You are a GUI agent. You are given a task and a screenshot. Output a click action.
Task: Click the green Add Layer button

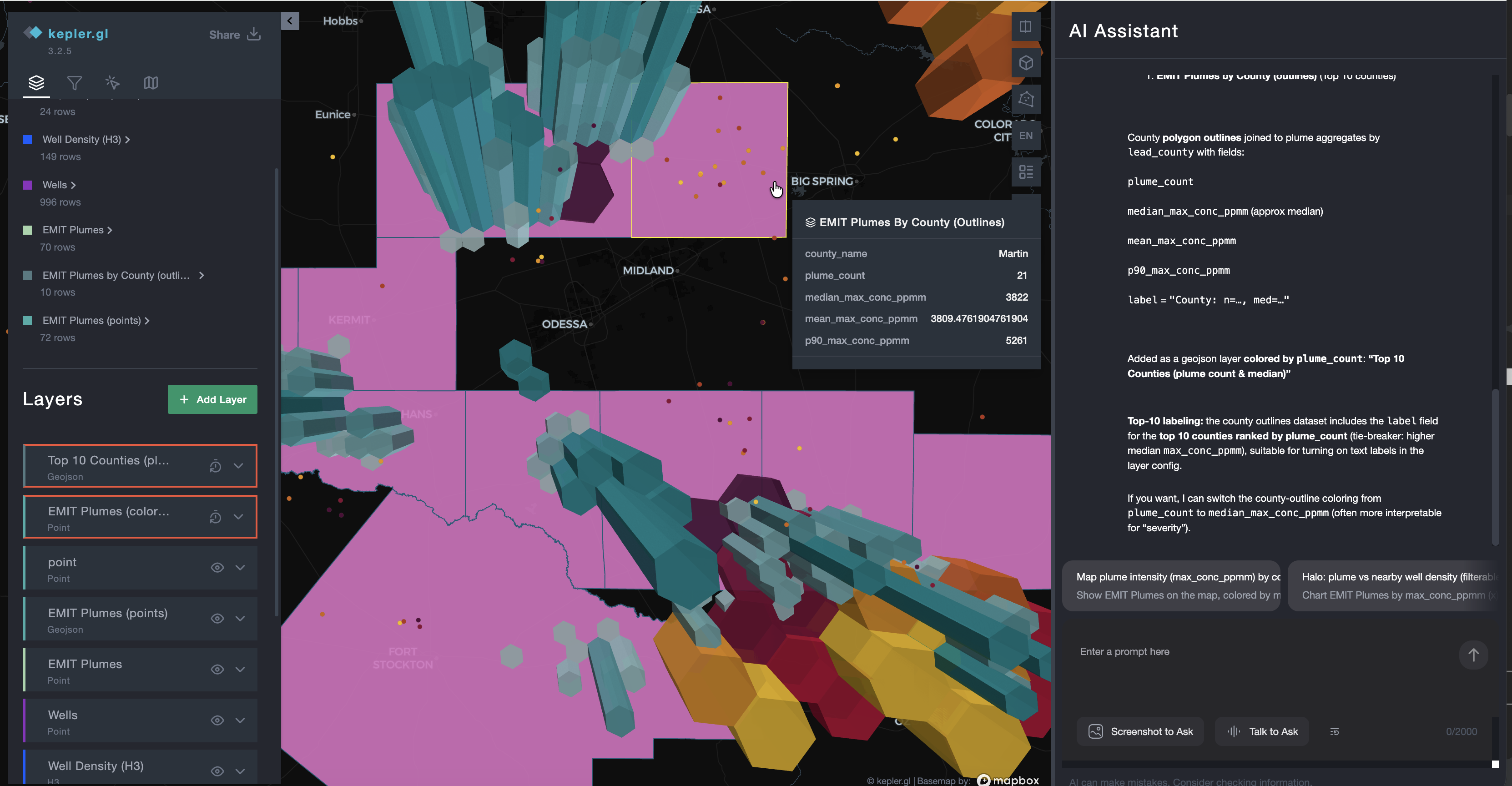coord(212,400)
